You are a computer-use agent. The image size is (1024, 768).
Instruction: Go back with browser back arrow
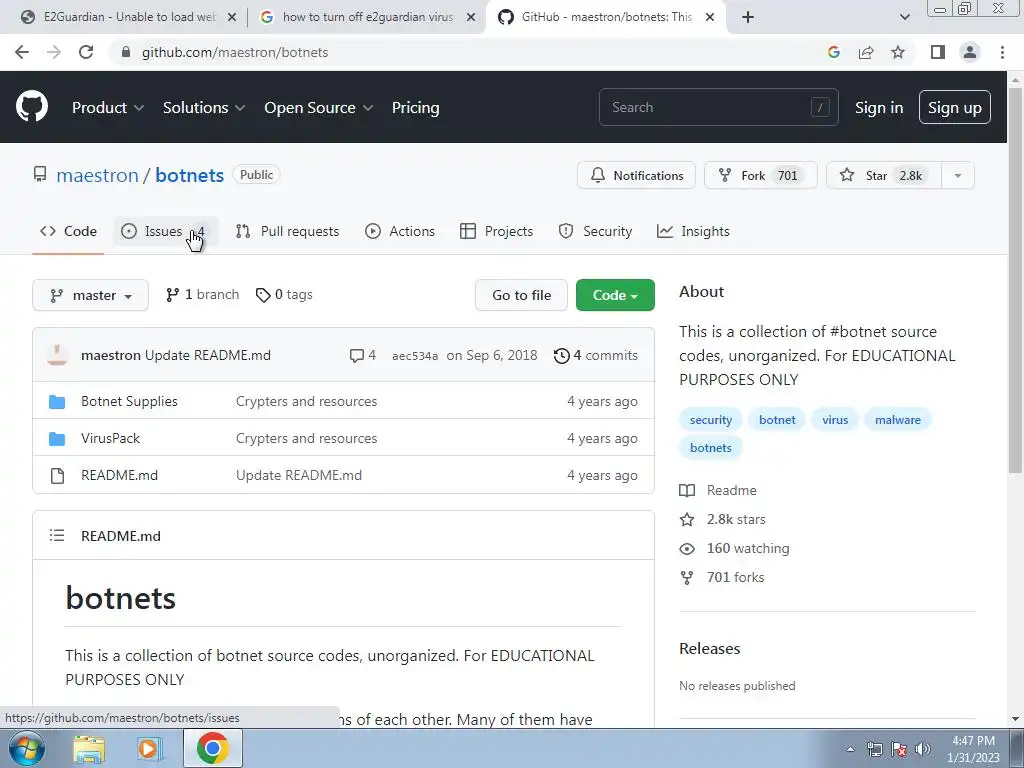[22, 52]
